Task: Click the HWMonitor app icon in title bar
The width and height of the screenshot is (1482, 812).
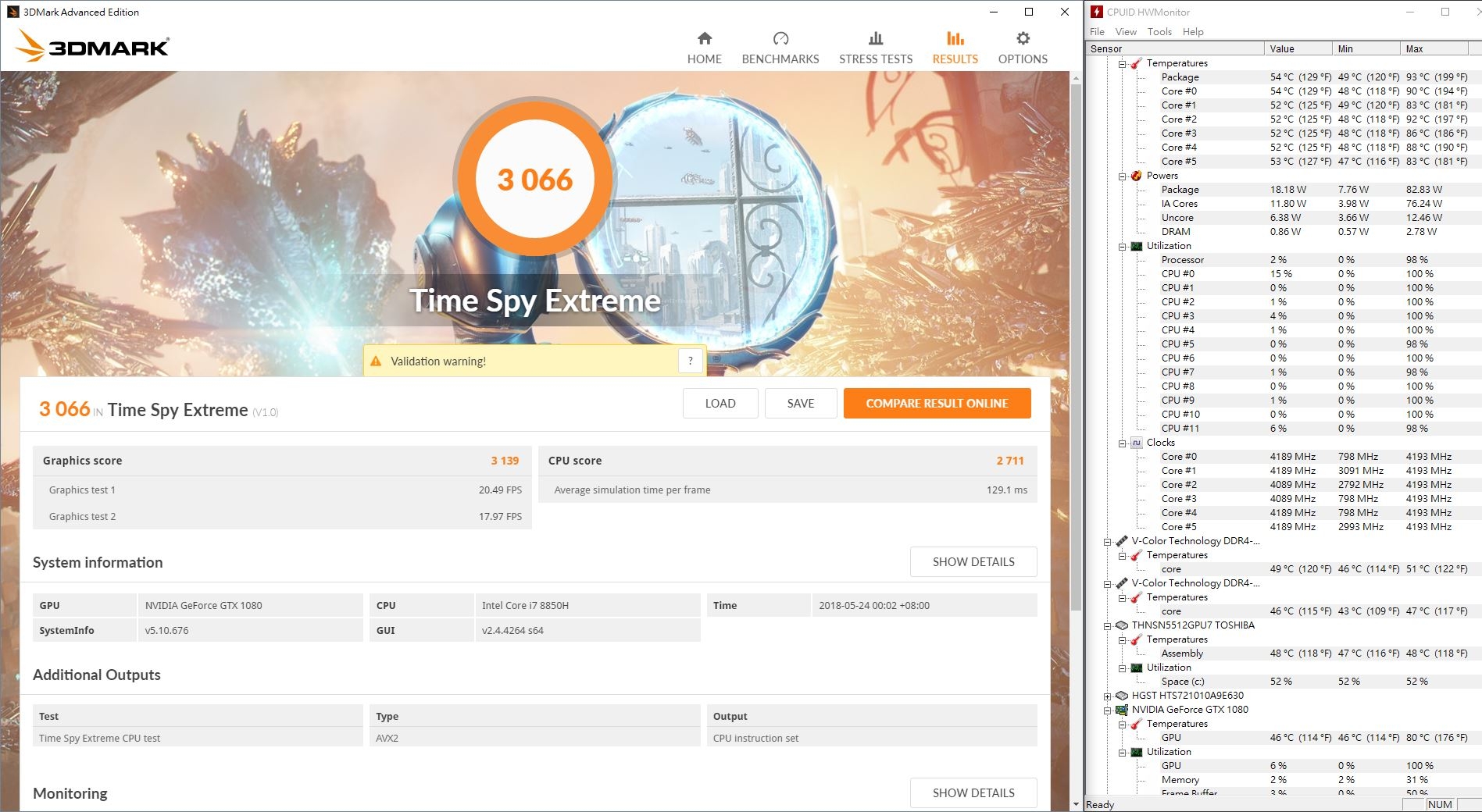Action: (x=1096, y=12)
